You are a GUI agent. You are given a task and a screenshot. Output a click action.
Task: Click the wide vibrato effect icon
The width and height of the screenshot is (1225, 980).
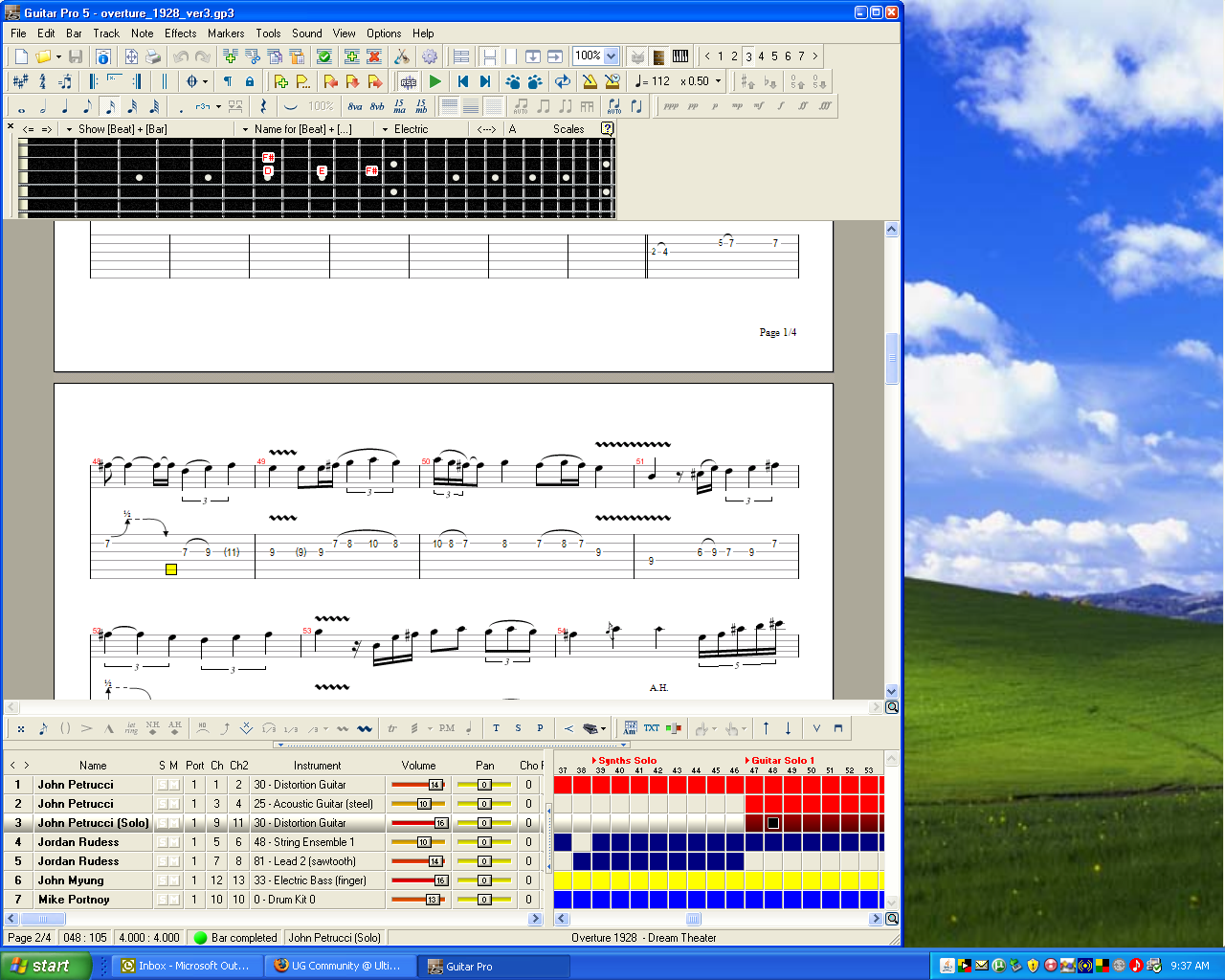(x=365, y=728)
